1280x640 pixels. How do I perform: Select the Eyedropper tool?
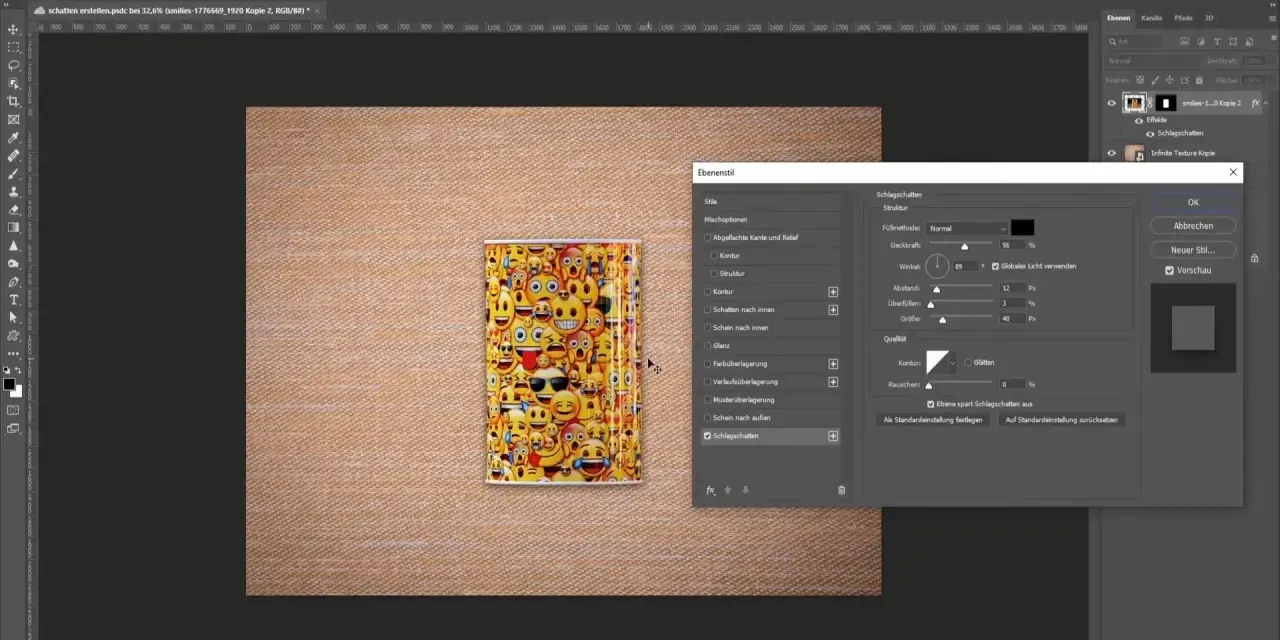click(14, 137)
